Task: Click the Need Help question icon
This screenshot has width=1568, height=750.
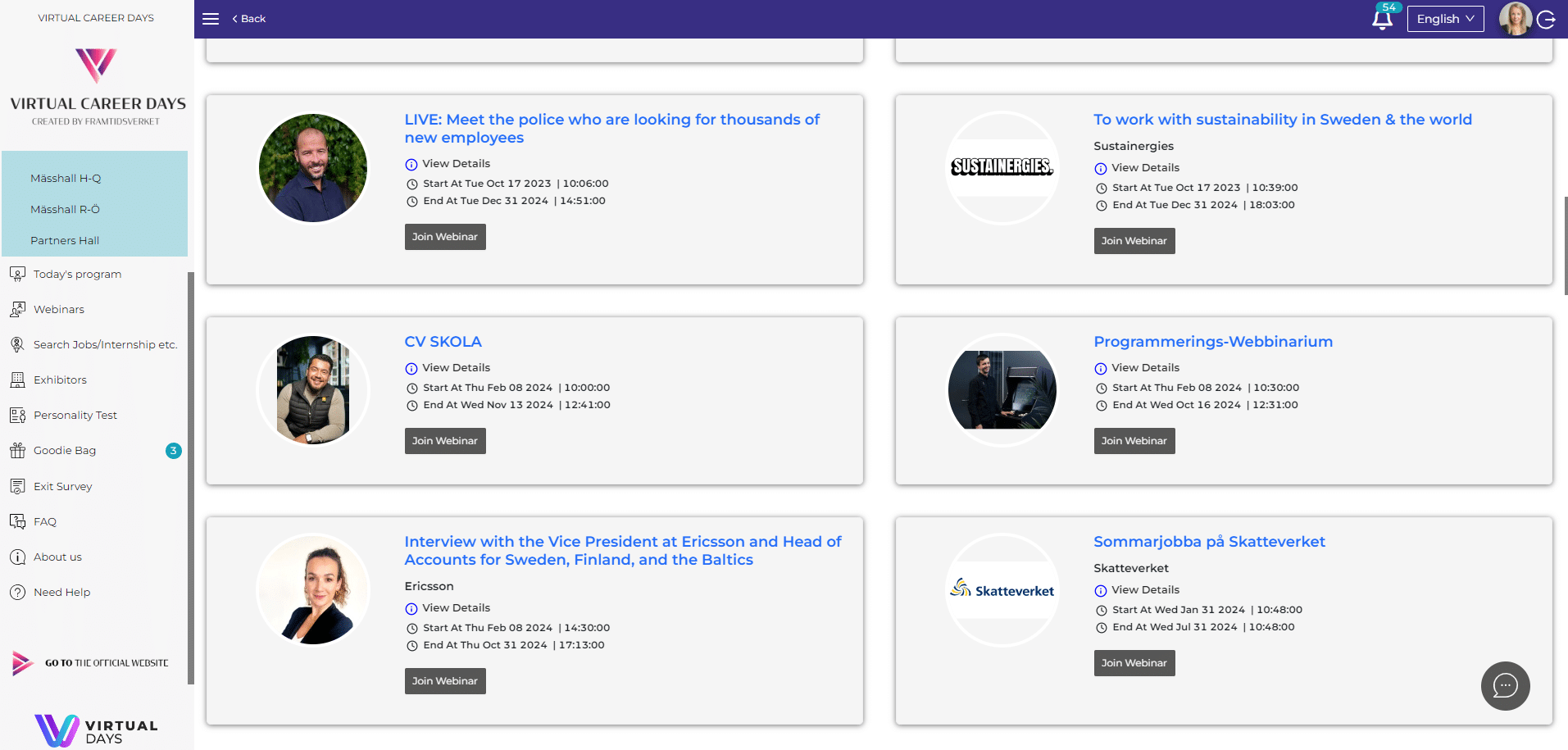Action: click(x=17, y=592)
